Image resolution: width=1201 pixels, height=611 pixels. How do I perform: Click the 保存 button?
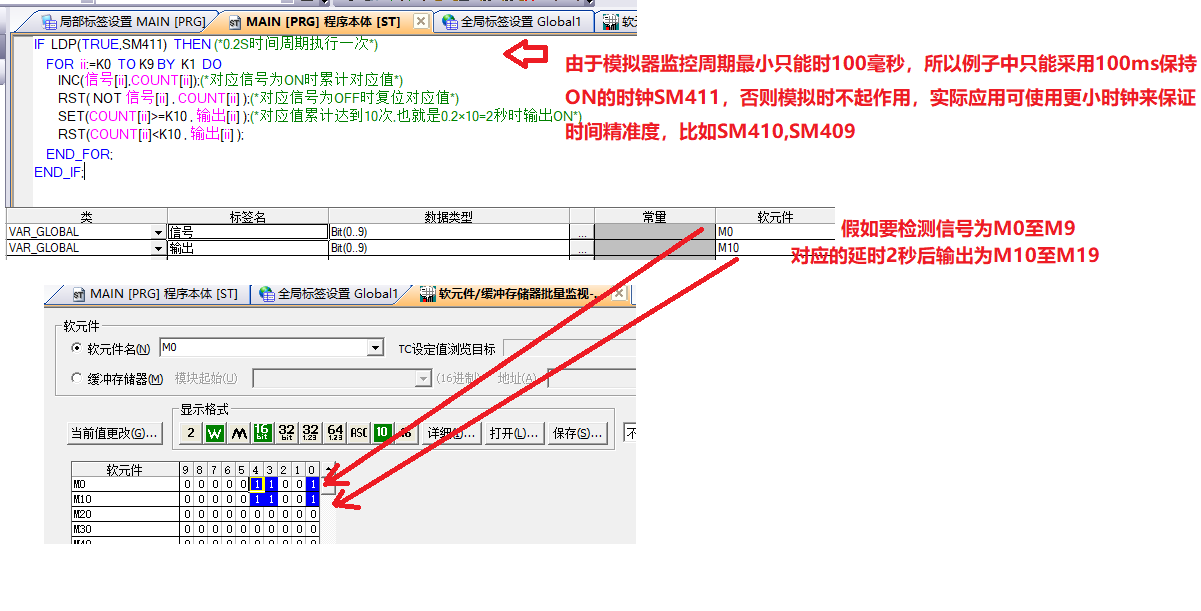(x=577, y=433)
